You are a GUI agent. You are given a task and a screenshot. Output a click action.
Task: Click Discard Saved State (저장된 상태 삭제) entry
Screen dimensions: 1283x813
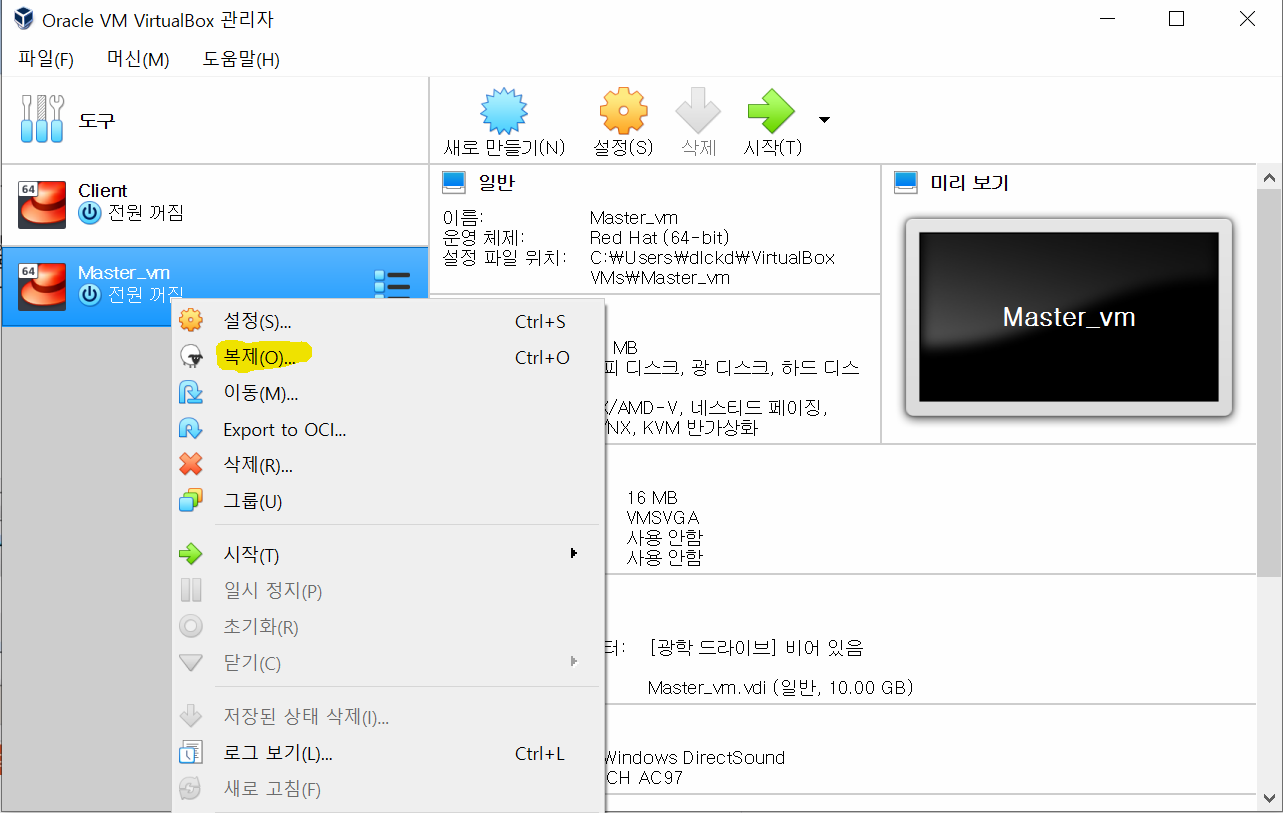(388, 717)
